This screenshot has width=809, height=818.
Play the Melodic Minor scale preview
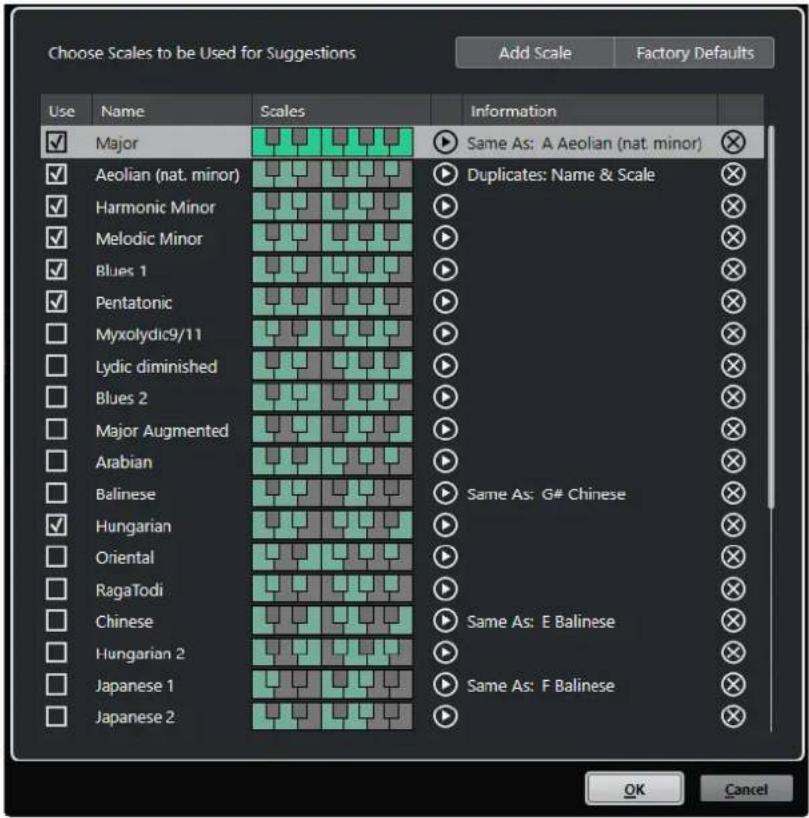[x=445, y=238]
